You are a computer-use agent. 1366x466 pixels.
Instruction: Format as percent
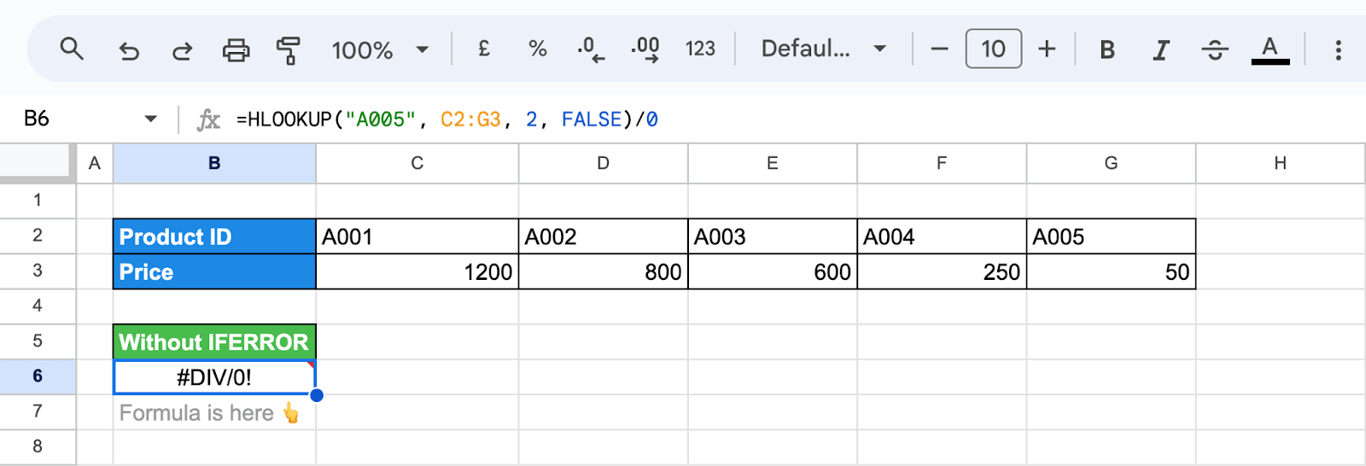tap(538, 49)
